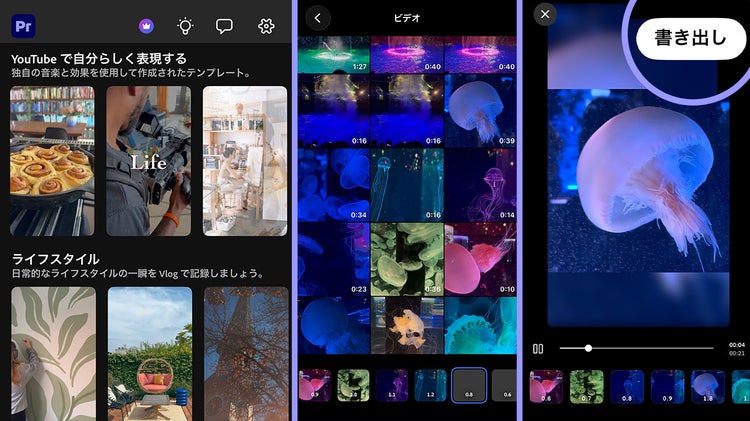Click the YouTube で自分らしく表現する heading
Image resolution: width=750 pixels, height=421 pixels.
pyautogui.click(x=99, y=59)
